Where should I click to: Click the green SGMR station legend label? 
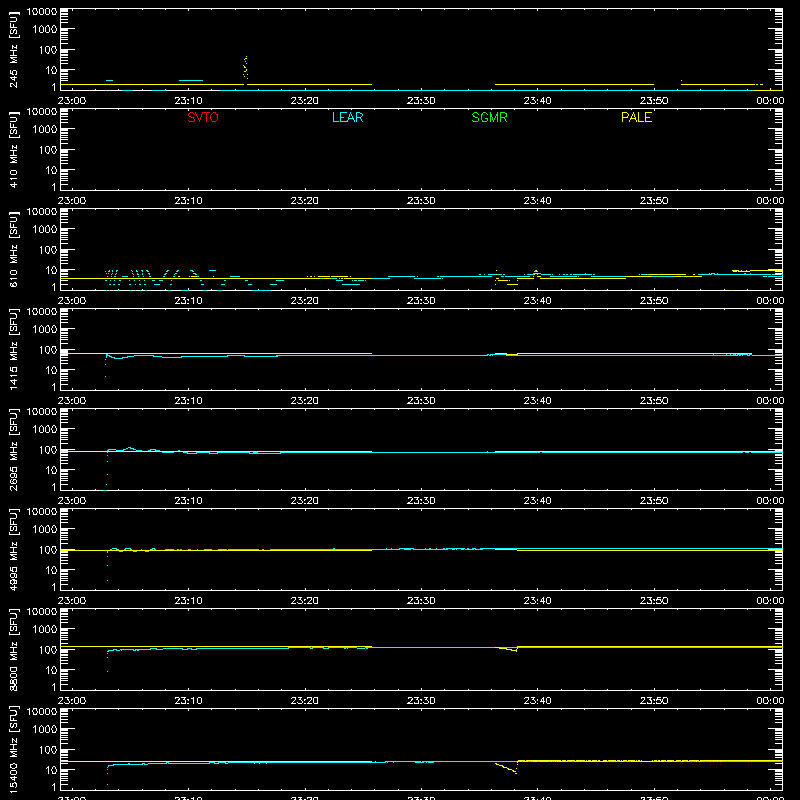489,117
